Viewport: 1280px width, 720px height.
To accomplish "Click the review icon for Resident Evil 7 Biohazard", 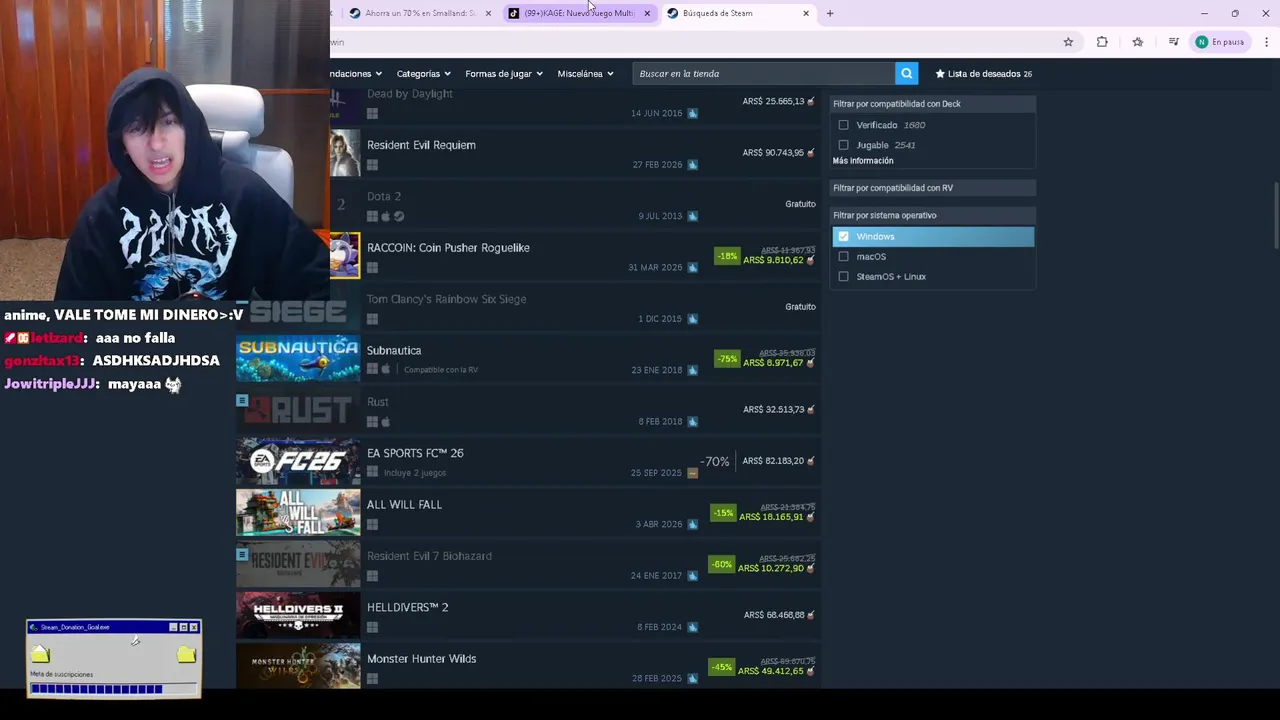I will click(x=692, y=576).
